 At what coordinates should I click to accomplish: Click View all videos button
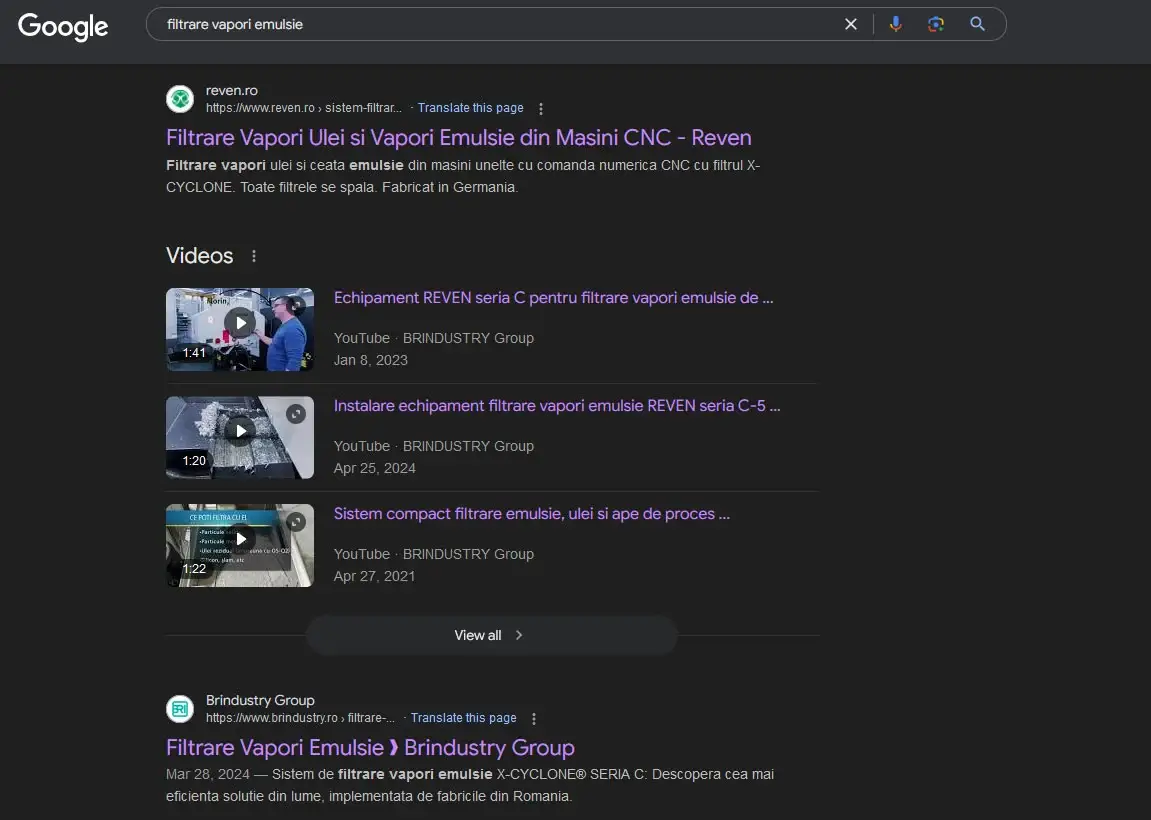491,635
